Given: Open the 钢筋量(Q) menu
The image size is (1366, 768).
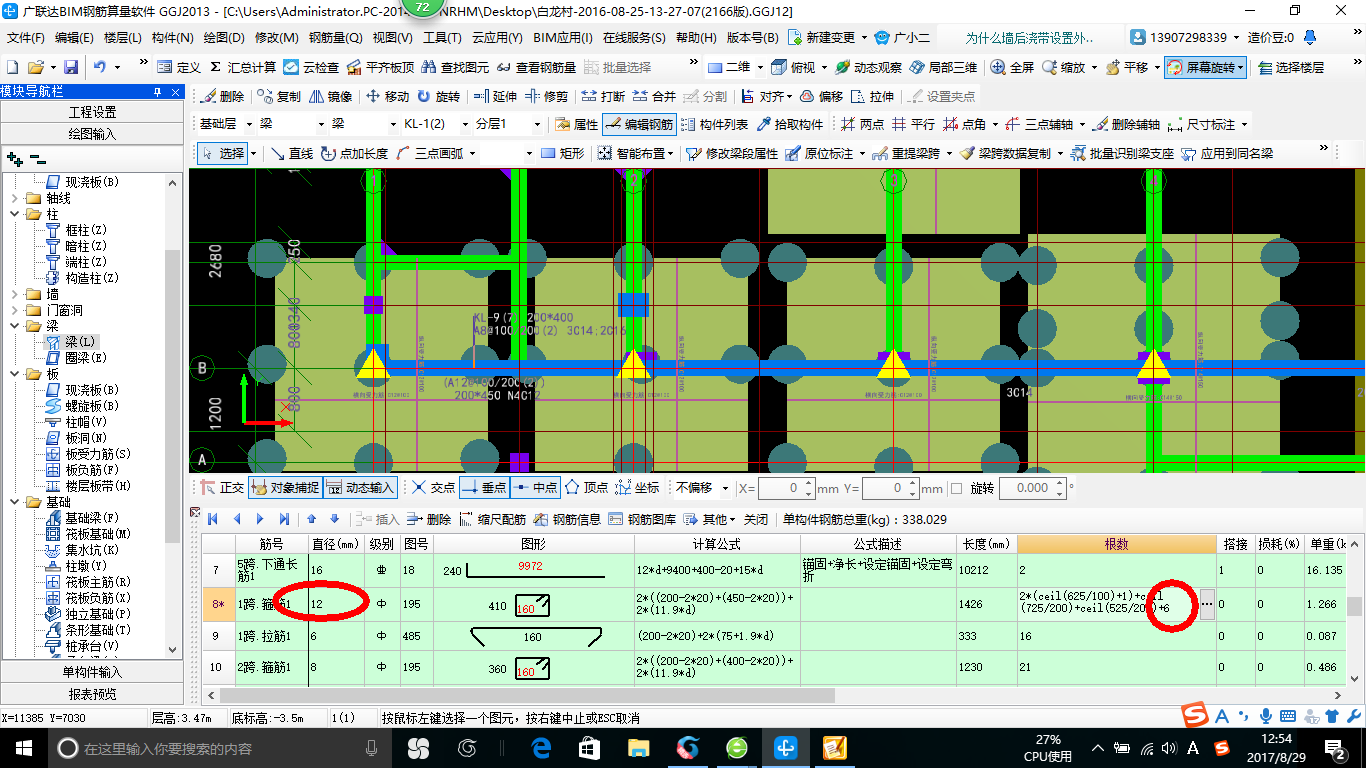Looking at the screenshot, I should coord(336,38).
